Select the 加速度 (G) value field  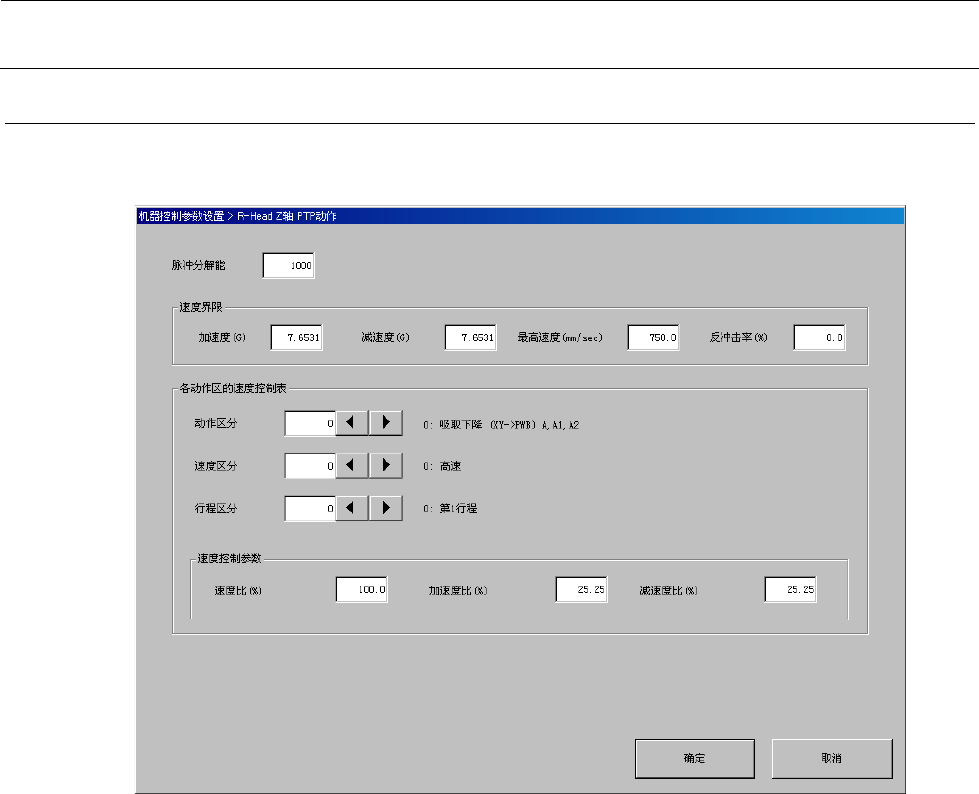297,337
